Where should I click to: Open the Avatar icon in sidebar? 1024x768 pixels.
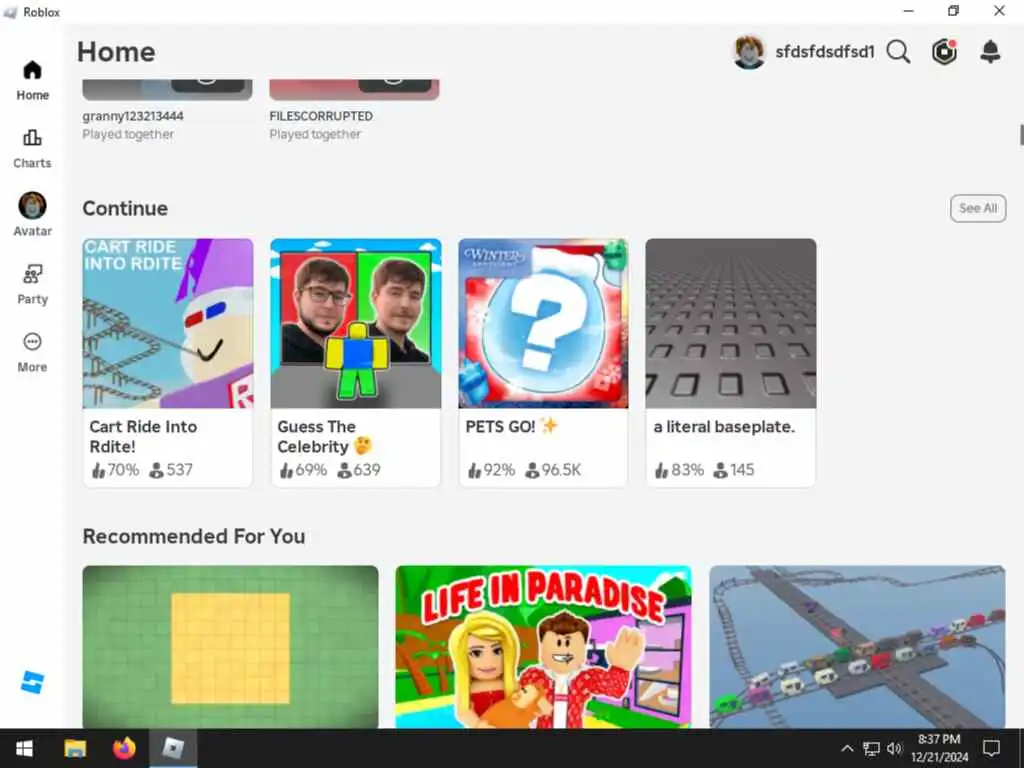(x=32, y=206)
